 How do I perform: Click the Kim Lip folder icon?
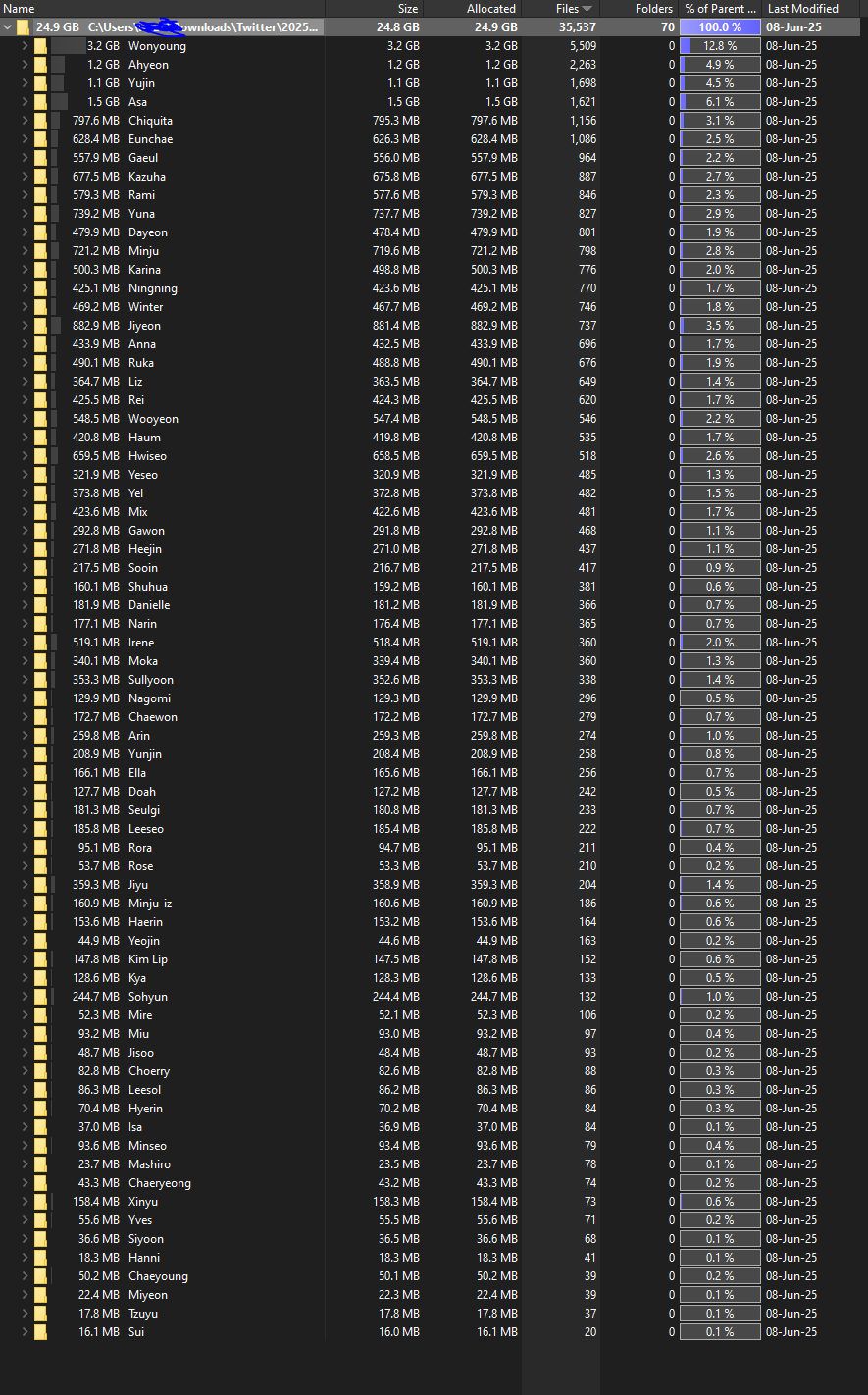click(x=40, y=959)
